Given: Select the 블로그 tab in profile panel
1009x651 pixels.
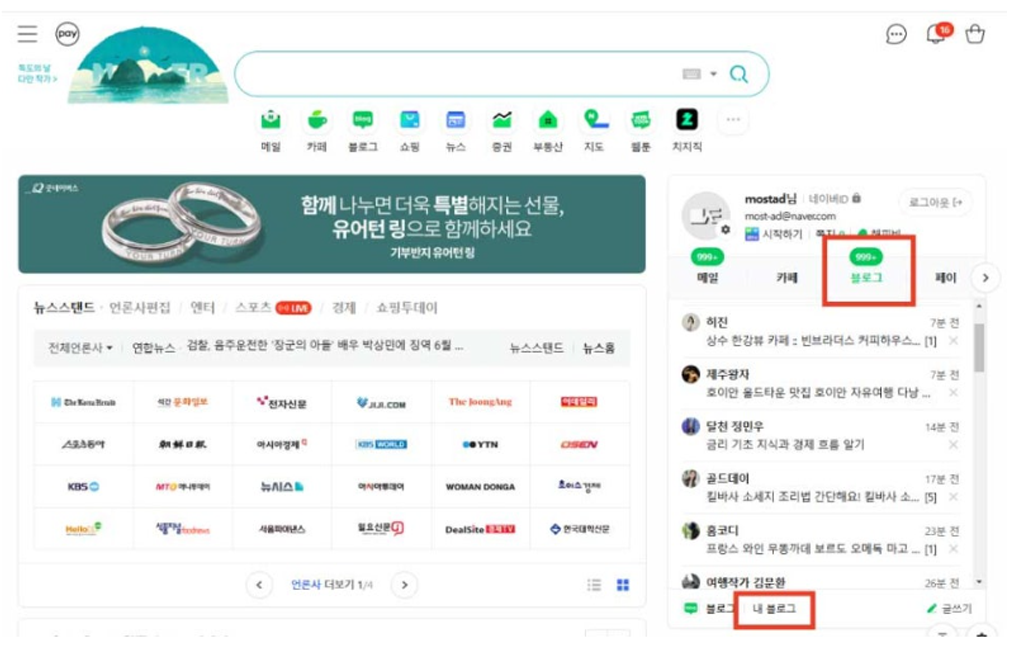Looking at the screenshot, I should coord(866,277).
